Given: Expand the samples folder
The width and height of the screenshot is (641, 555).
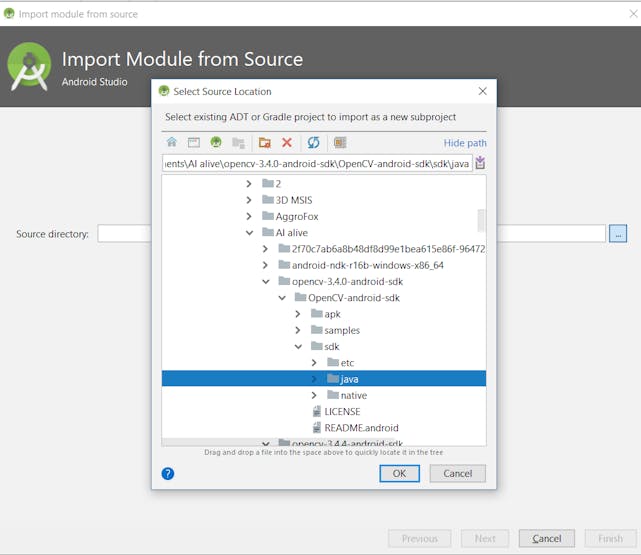Looking at the screenshot, I should click(x=298, y=330).
